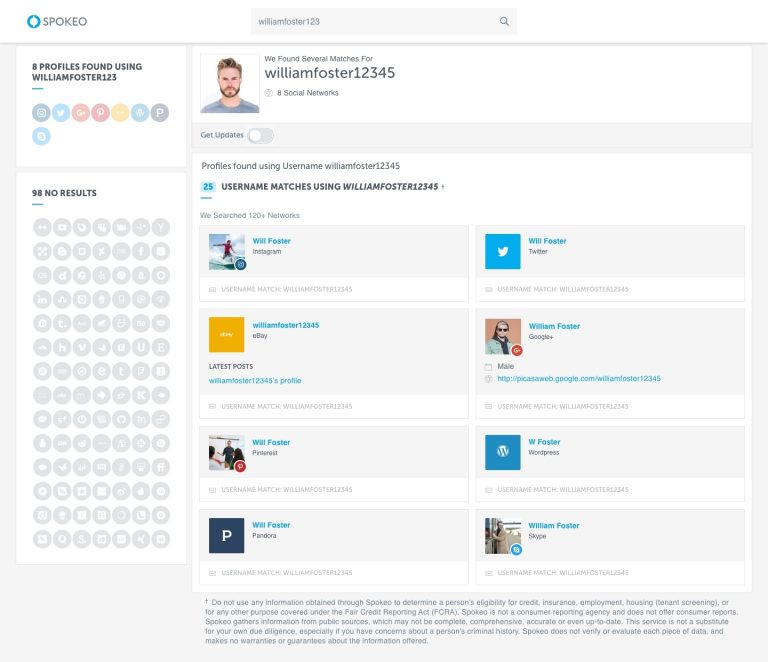
Task: Toggle the Get Updates switch
Action: [260, 135]
